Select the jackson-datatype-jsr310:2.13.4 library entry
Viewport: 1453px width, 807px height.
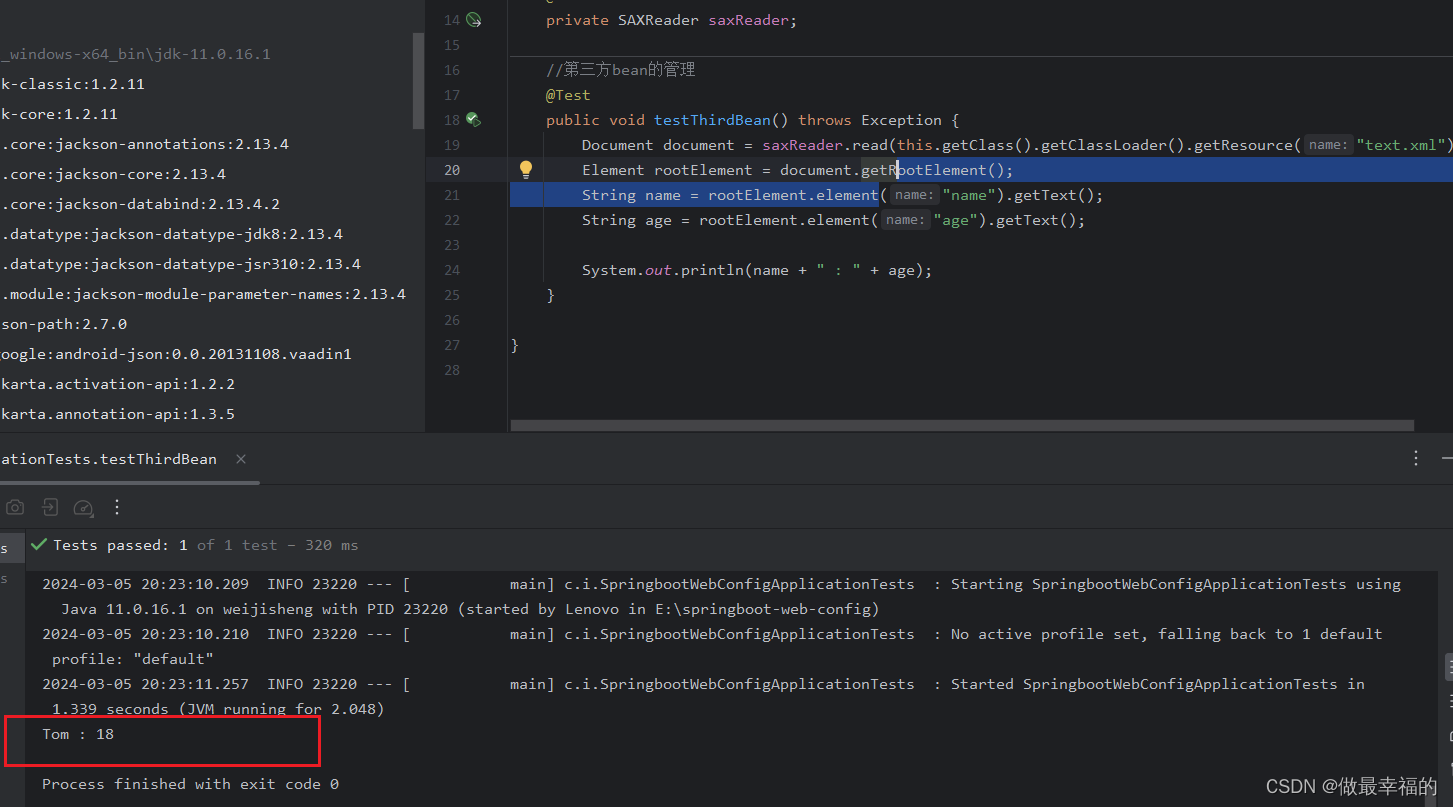(181, 264)
